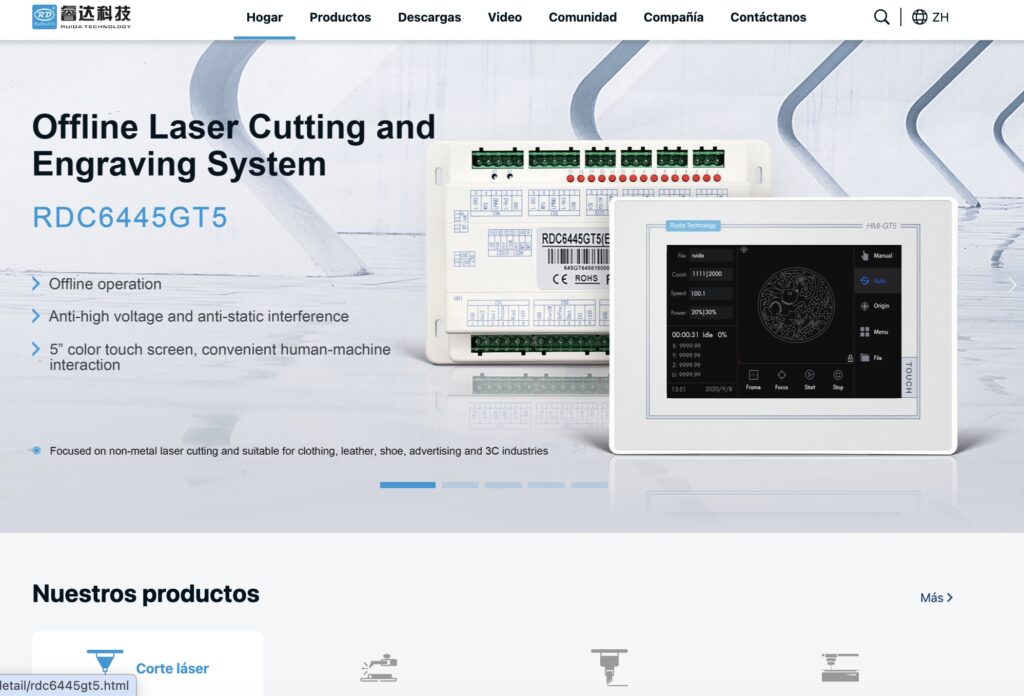Click the touch screen panel product image

coord(783,326)
